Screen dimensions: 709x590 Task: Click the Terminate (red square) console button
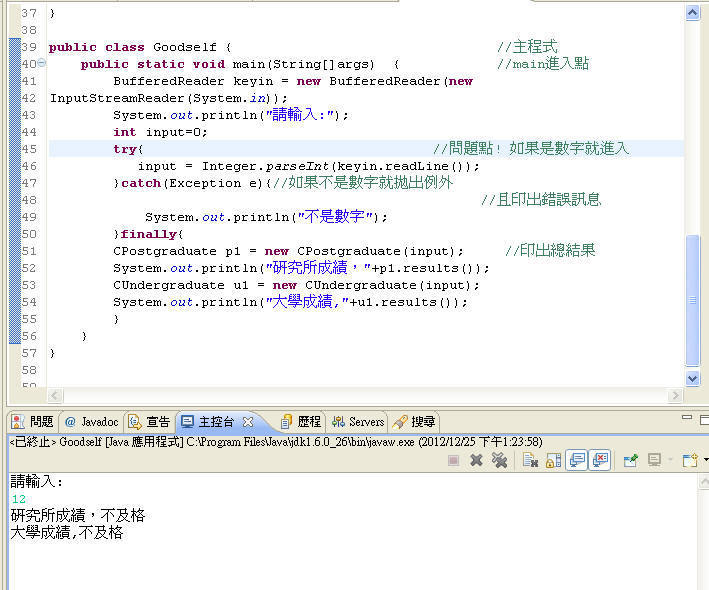453,460
